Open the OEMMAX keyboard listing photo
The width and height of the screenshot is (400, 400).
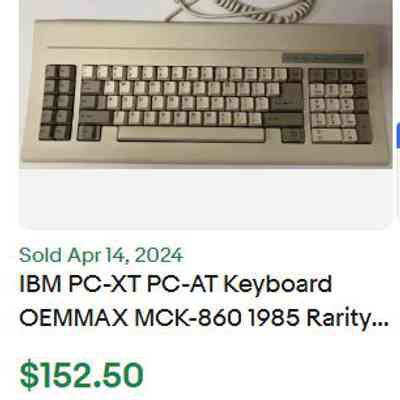[x=206, y=84]
